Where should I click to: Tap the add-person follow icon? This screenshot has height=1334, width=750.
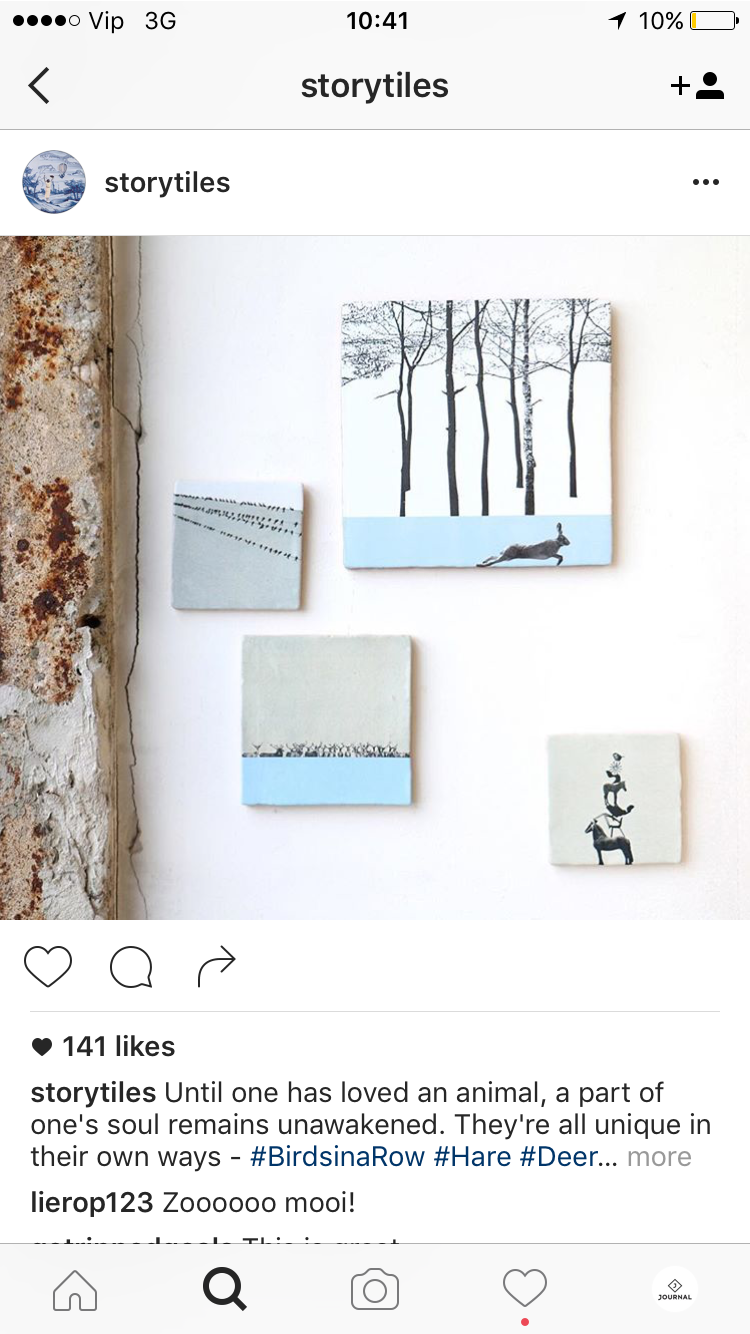[x=697, y=86]
